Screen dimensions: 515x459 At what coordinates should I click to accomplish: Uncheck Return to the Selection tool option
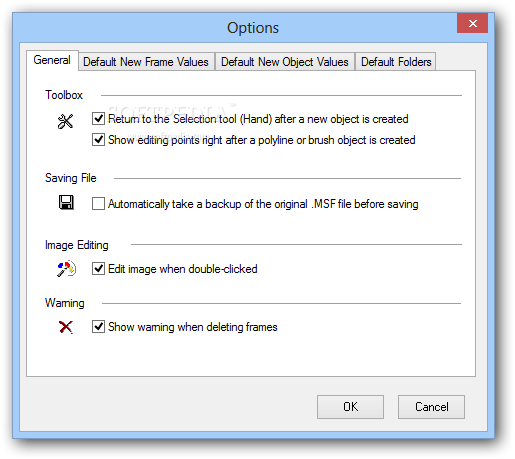pos(98,119)
